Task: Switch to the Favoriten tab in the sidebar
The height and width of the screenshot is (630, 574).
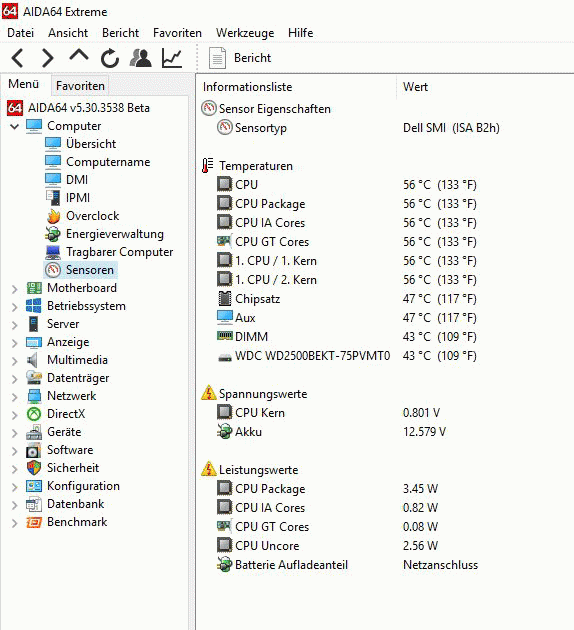Action: point(80,86)
